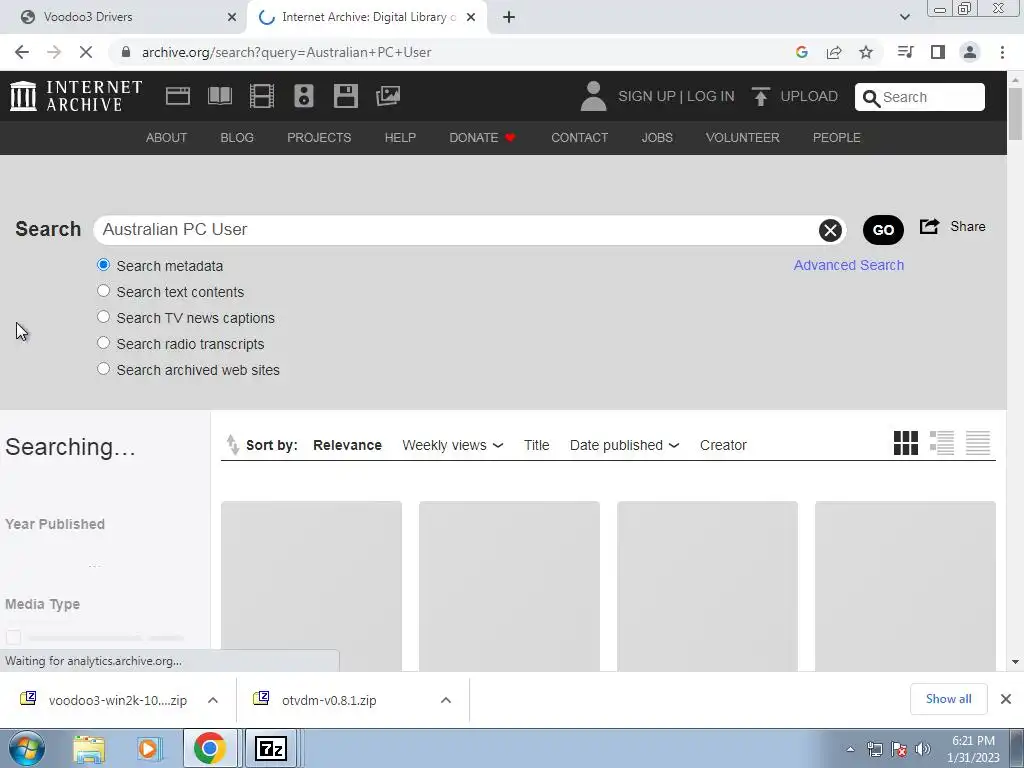Click page vertical scrollbar thumb
The height and width of the screenshot is (768, 1024).
1015,114
